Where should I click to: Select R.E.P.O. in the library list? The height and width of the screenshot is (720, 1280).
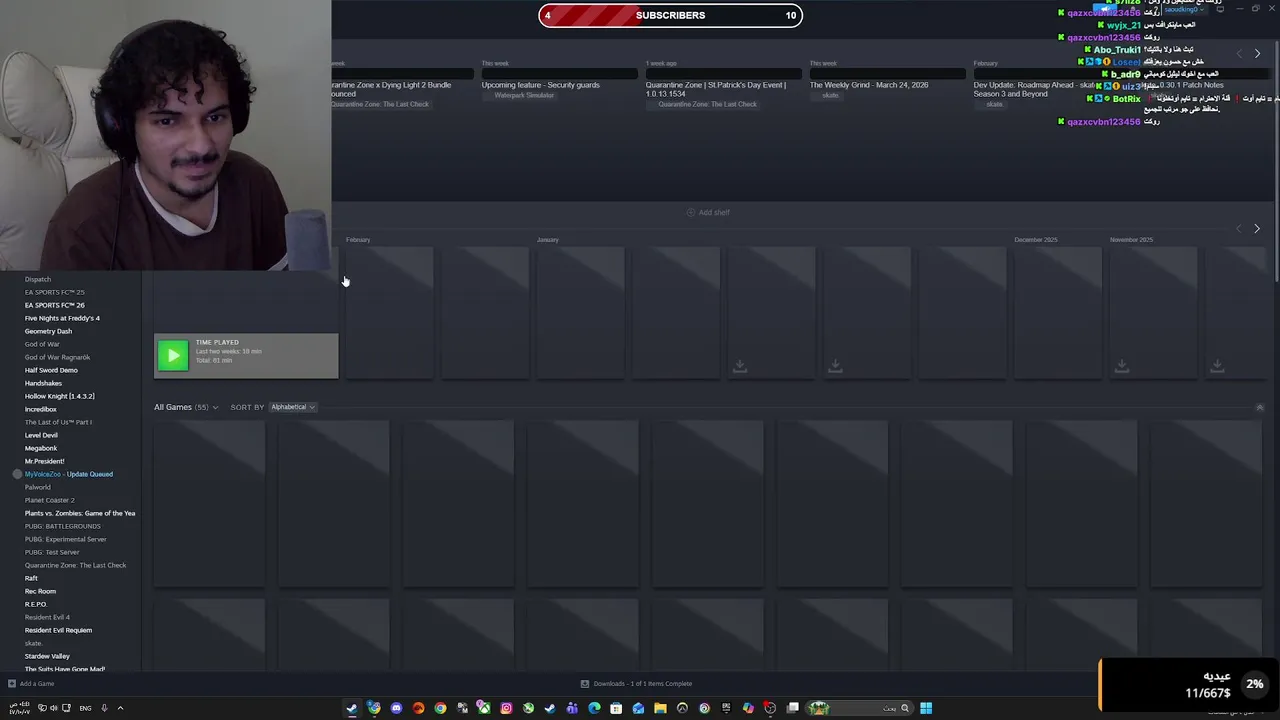(x=36, y=604)
